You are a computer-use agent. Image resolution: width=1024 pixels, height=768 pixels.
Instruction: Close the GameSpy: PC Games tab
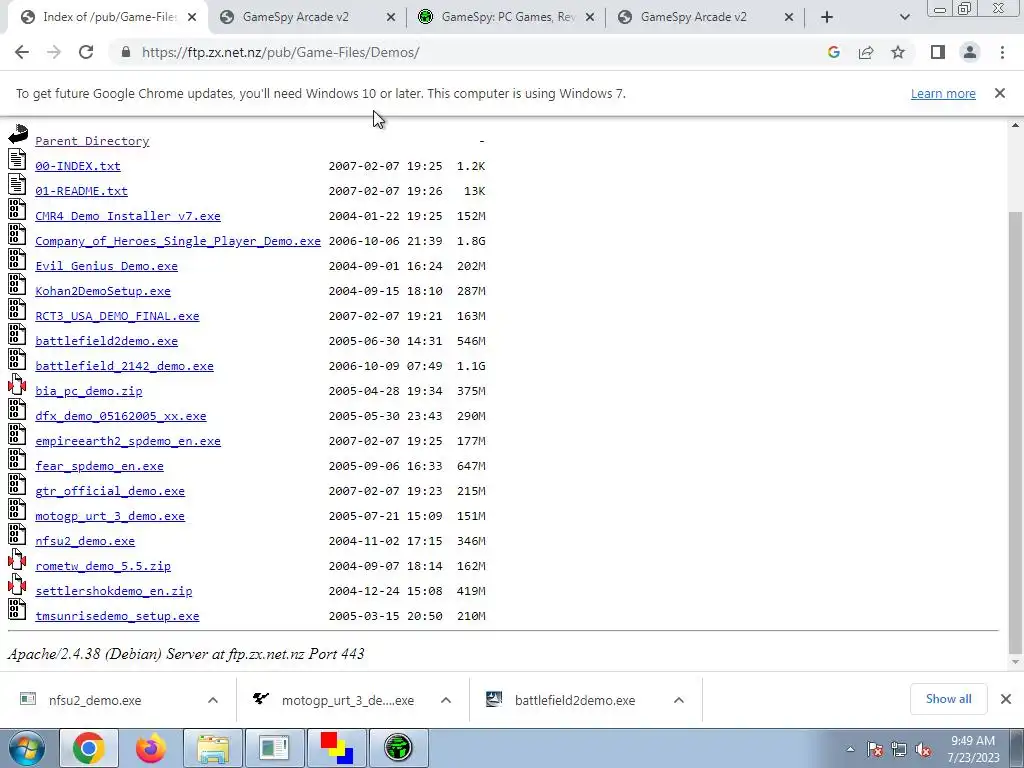click(590, 18)
